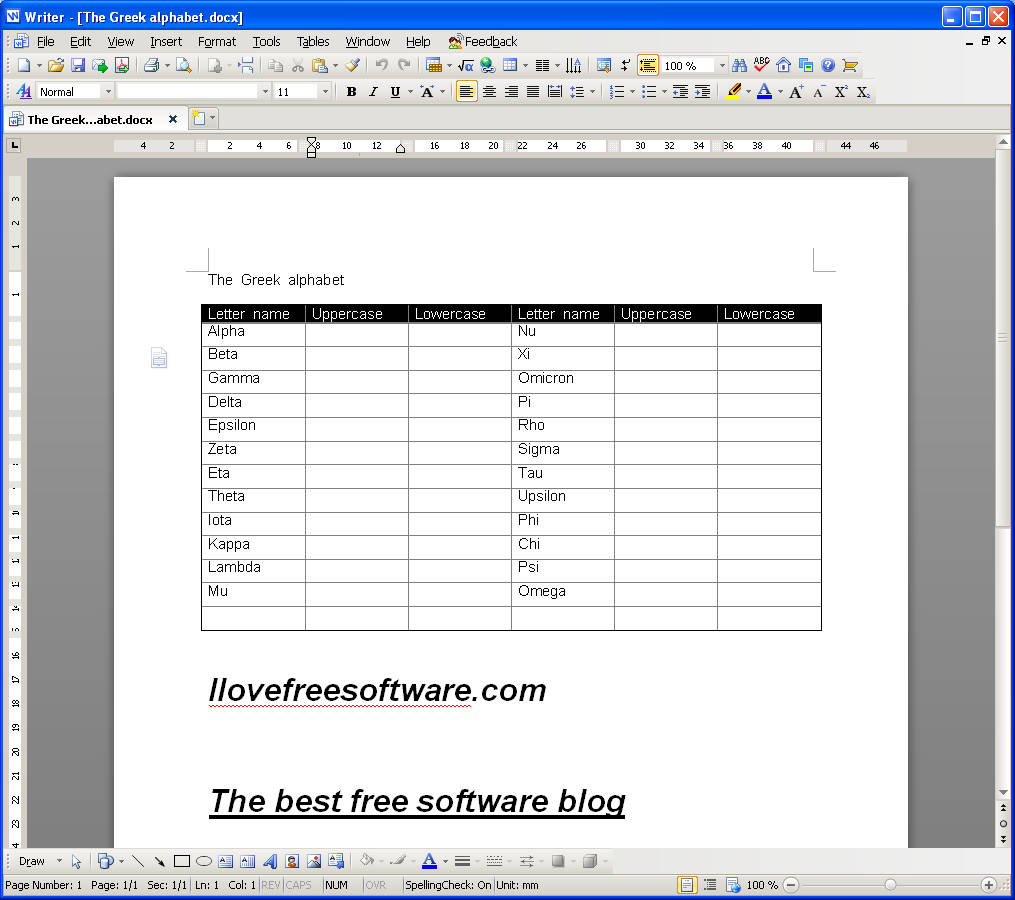Open the font name dropdown
The height and width of the screenshot is (900, 1015).
point(265,92)
